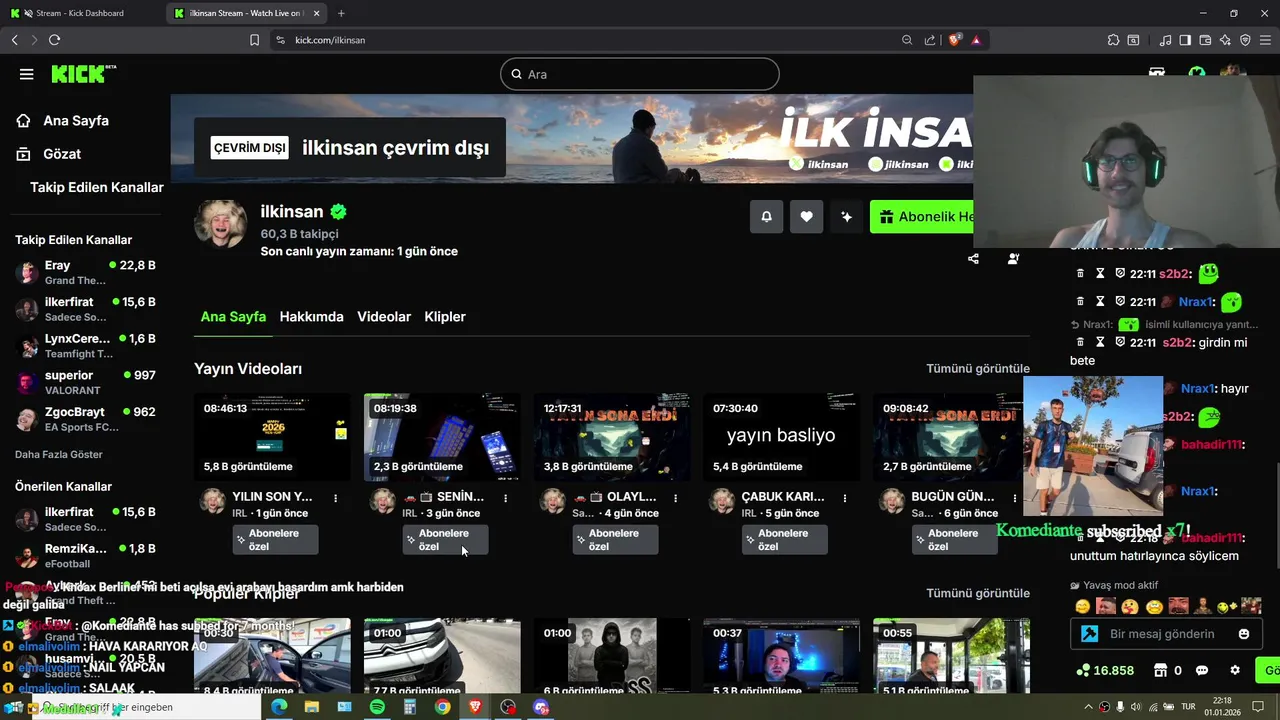Screen dimensions: 1280x720
Task: Open a new browser tab
Action: (341, 13)
